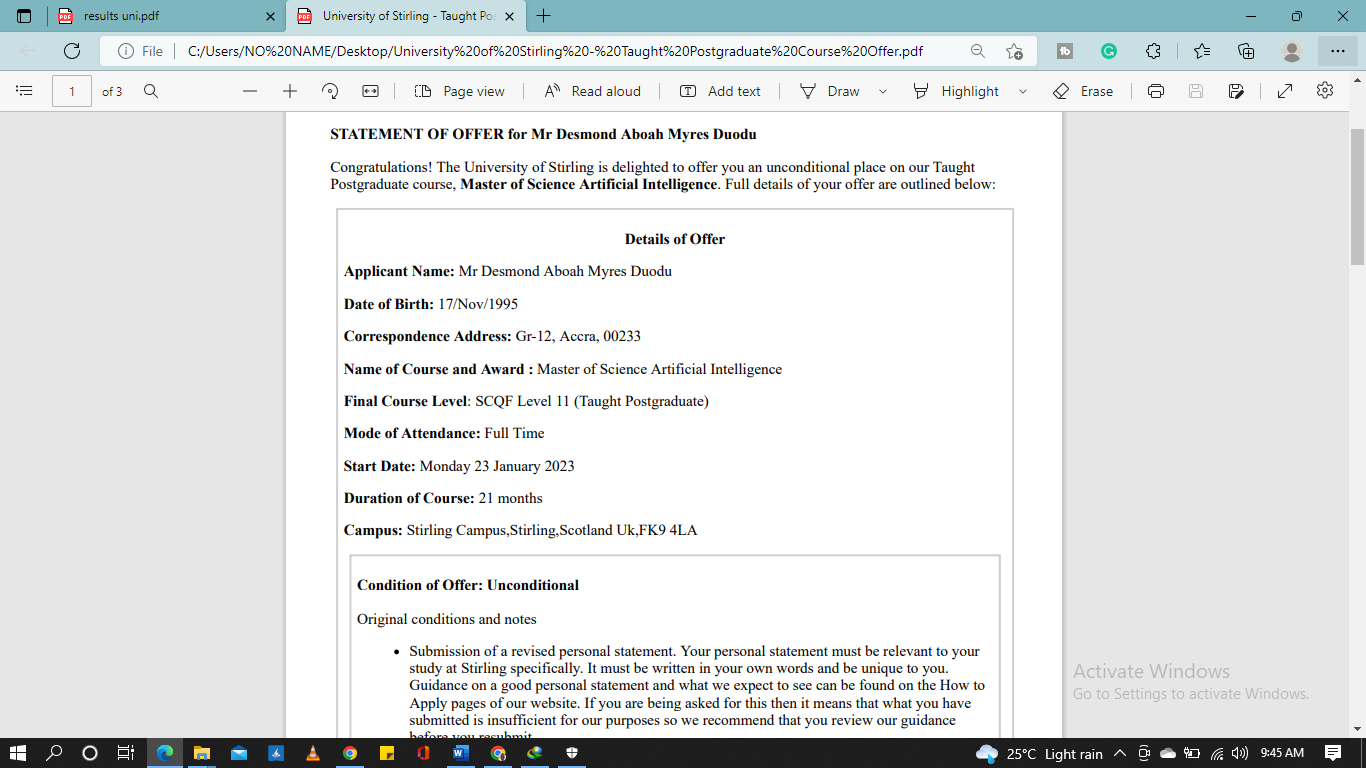Zoom out using the minus button
Viewport: 1366px width, 768px height.
click(x=250, y=91)
